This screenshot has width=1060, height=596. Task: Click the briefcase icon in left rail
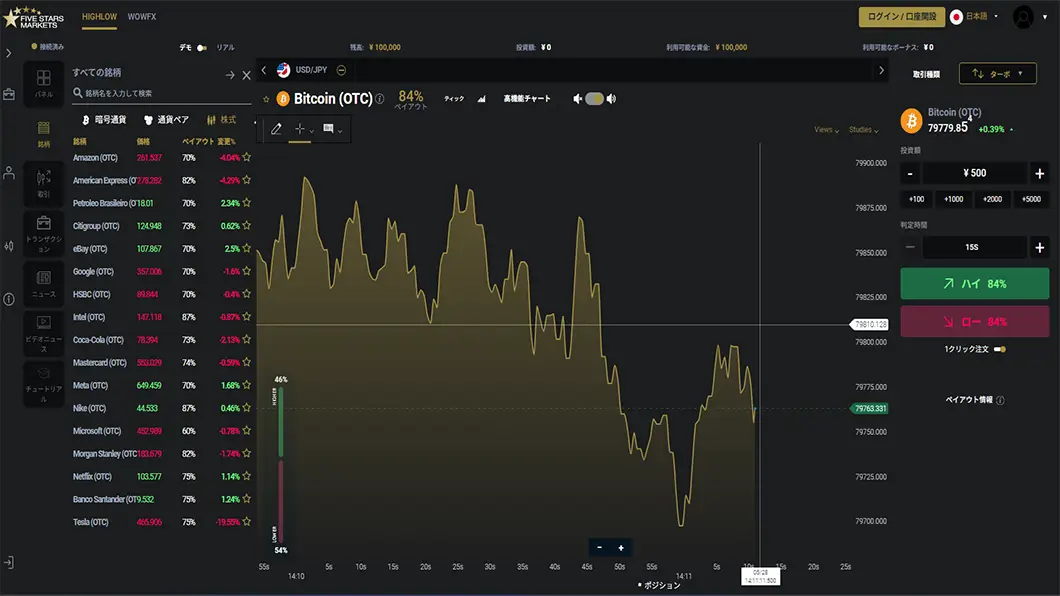(x=9, y=95)
